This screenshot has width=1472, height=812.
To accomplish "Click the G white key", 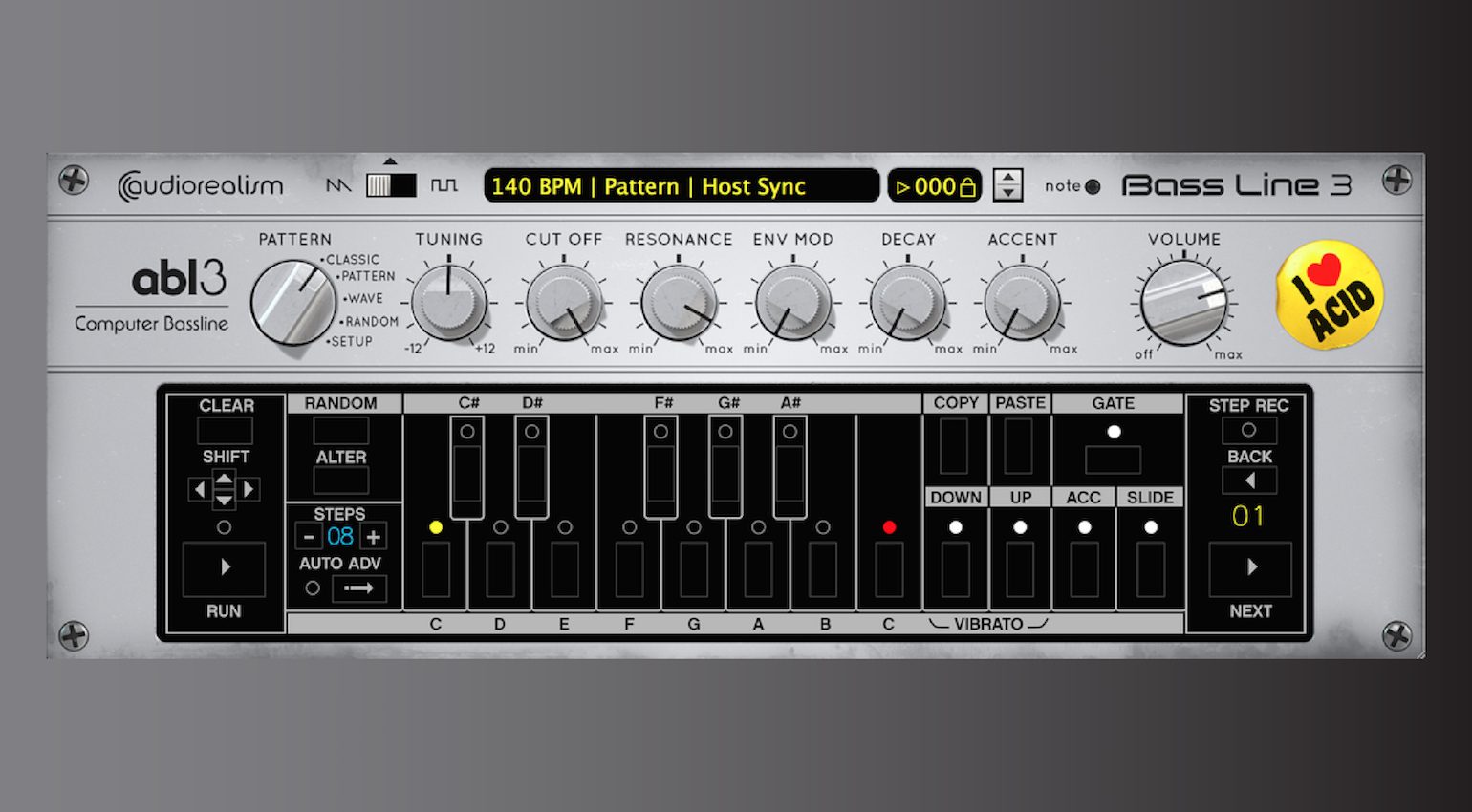I will click(x=694, y=568).
